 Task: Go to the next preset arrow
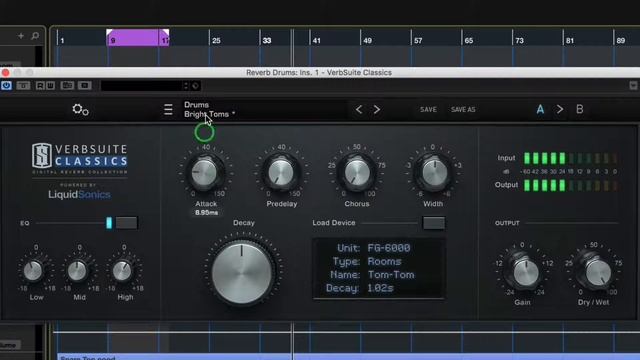[x=377, y=109]
